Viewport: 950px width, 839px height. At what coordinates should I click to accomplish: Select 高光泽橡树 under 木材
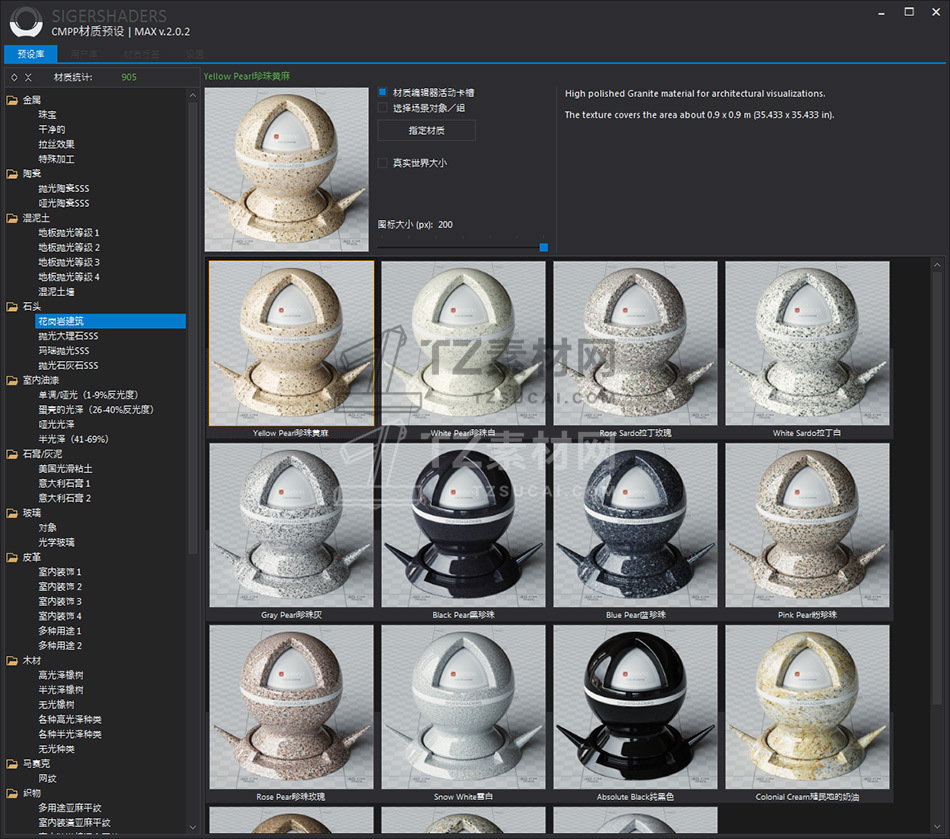click(61, 675)
